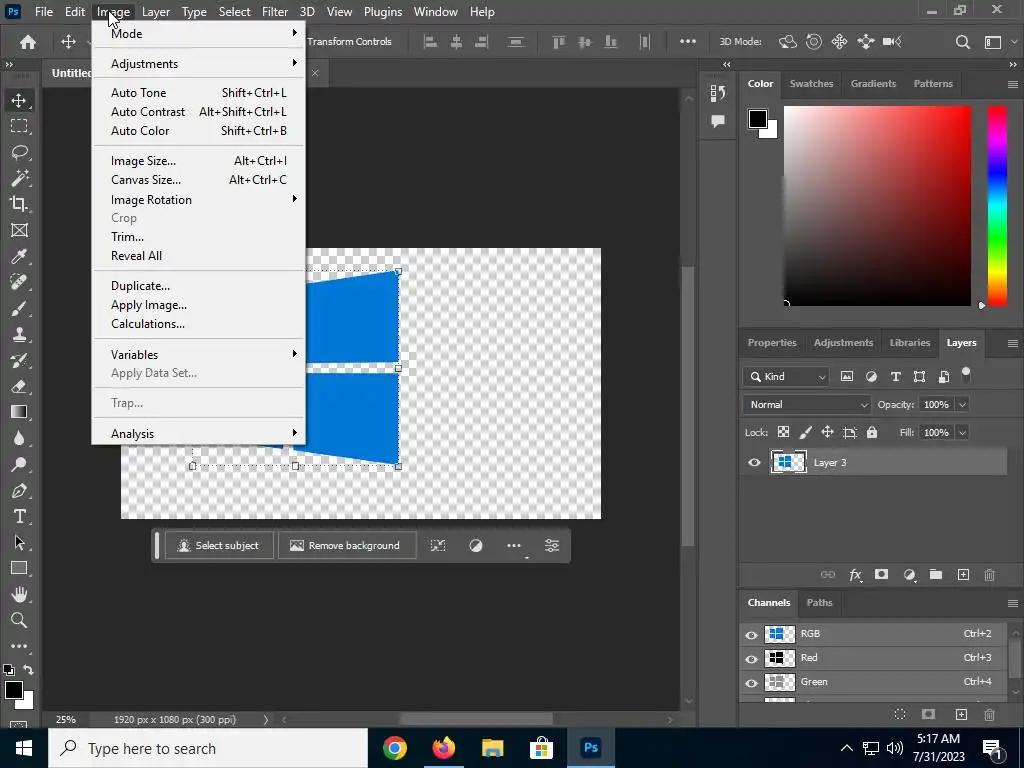Choose Canvas Size from the menu
Screen dimensions: 1024x768
pos(199,180)
